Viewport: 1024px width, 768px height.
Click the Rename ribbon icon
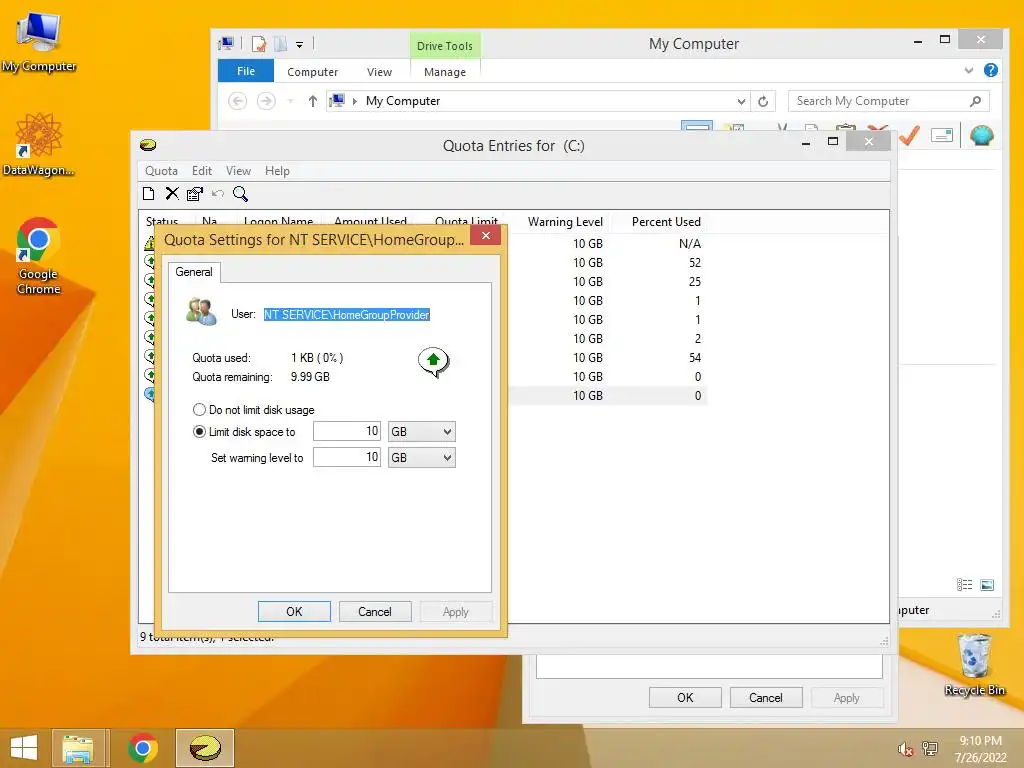pos(942,135)
